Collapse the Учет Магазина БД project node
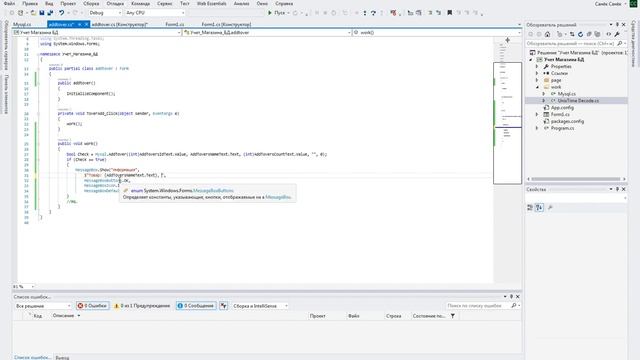This screenshot has height=360, width=640. pyautogui.click(x=531, y=60)
